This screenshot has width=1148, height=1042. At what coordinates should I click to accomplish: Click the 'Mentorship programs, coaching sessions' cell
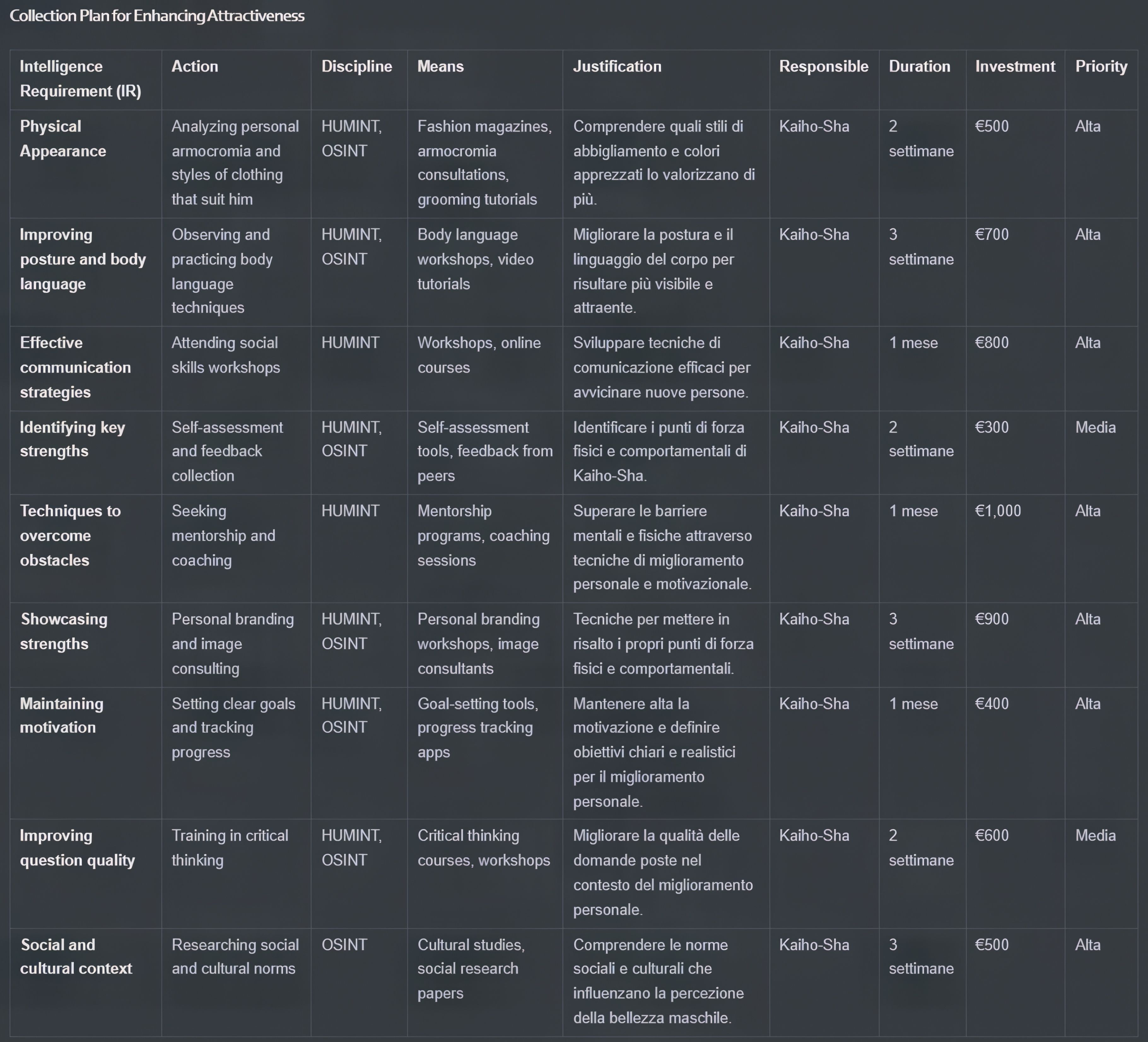(x=483, y=535)
